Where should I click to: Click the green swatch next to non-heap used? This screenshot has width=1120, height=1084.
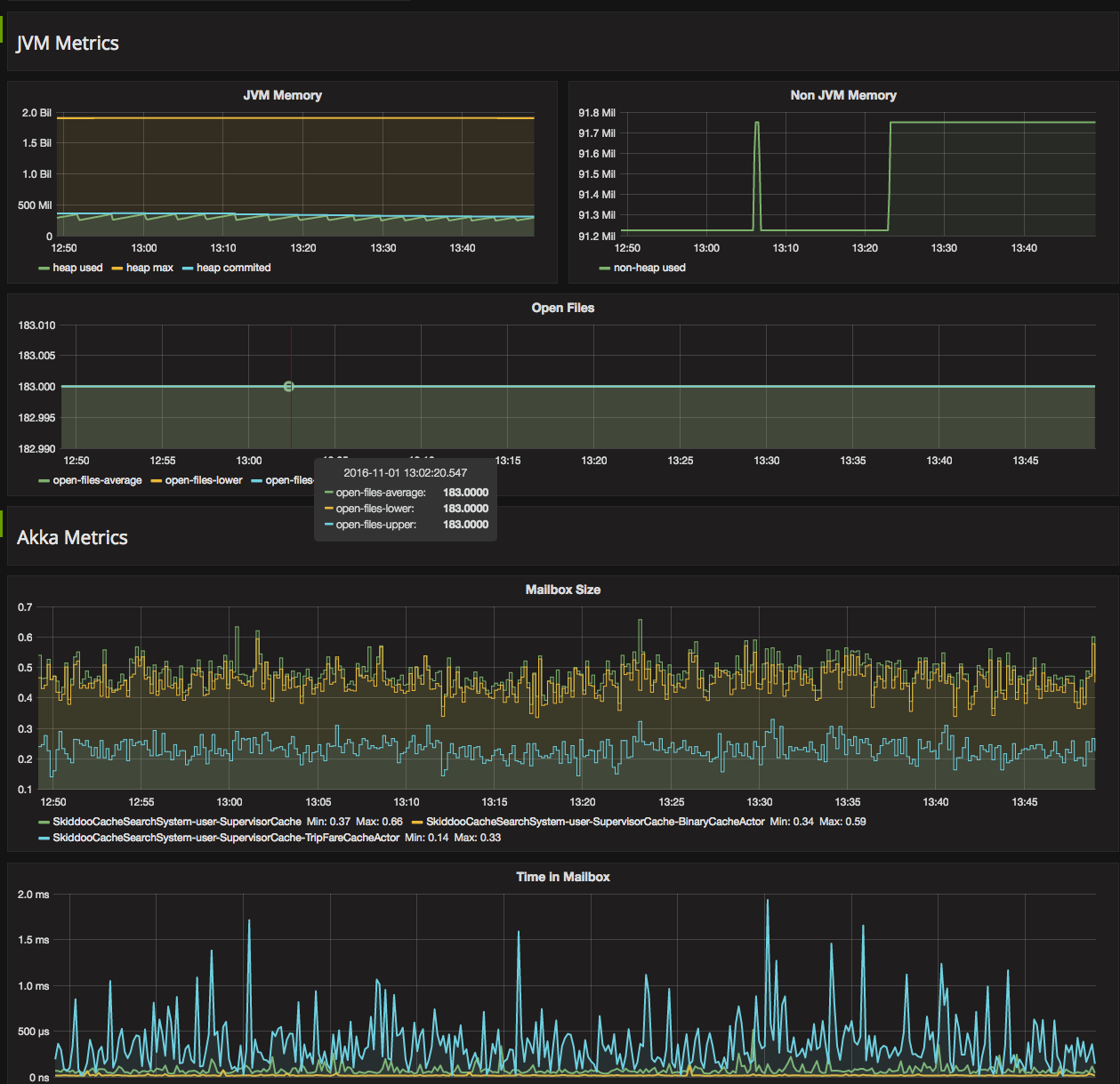click(x=605, y=269)
